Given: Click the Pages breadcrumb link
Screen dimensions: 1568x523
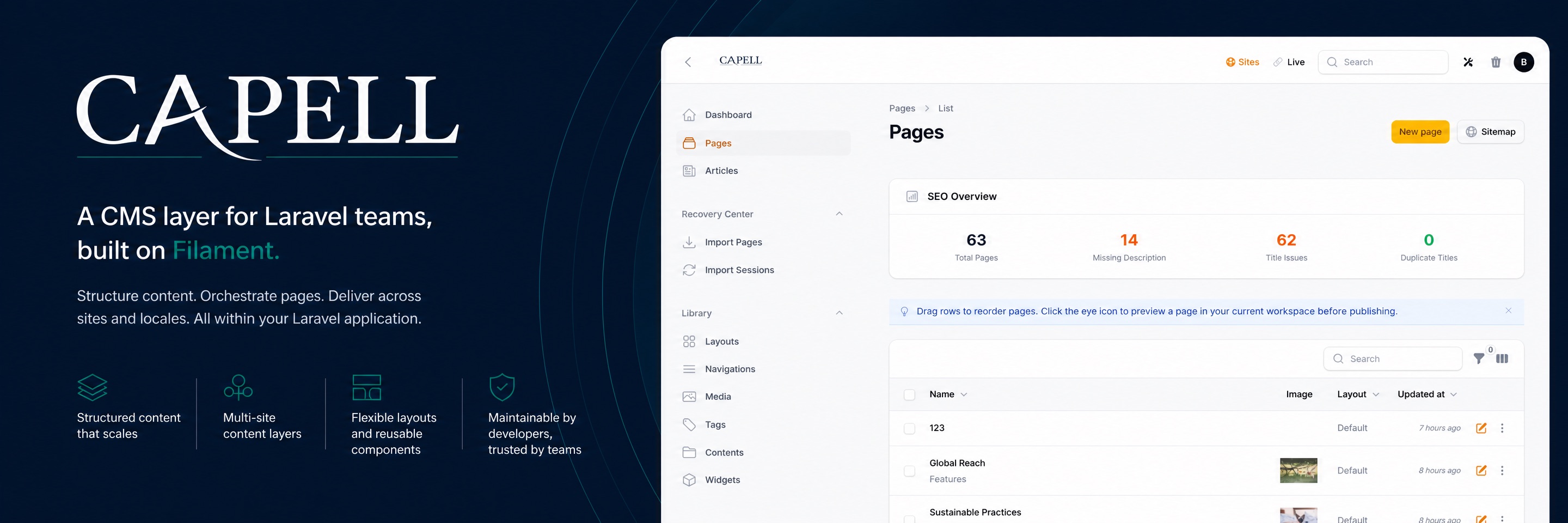Looking at the screenshot, I should click(x=902, y=108).
